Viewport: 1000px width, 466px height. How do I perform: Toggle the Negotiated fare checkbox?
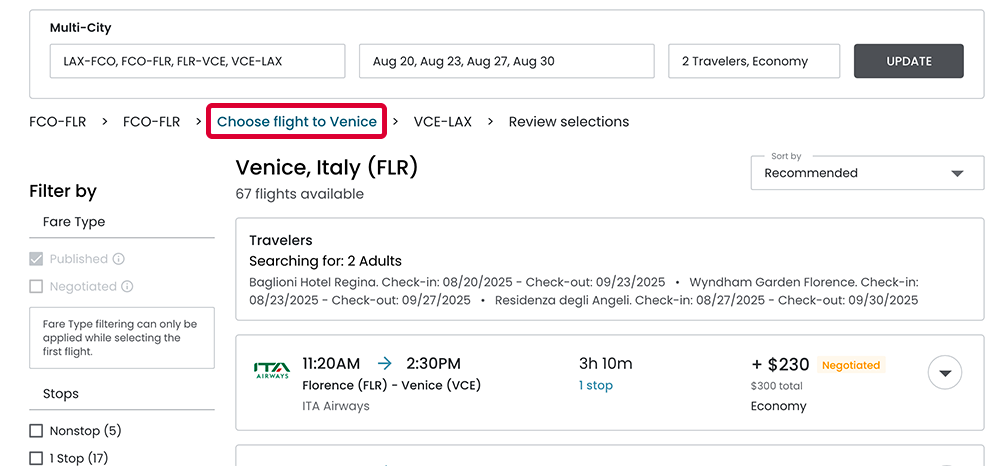click(x=37, y=286)
